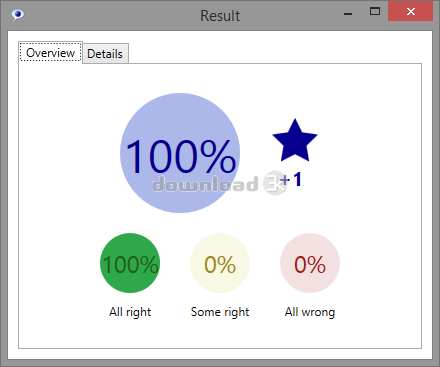Close the Result window

(x=411, y=12)
